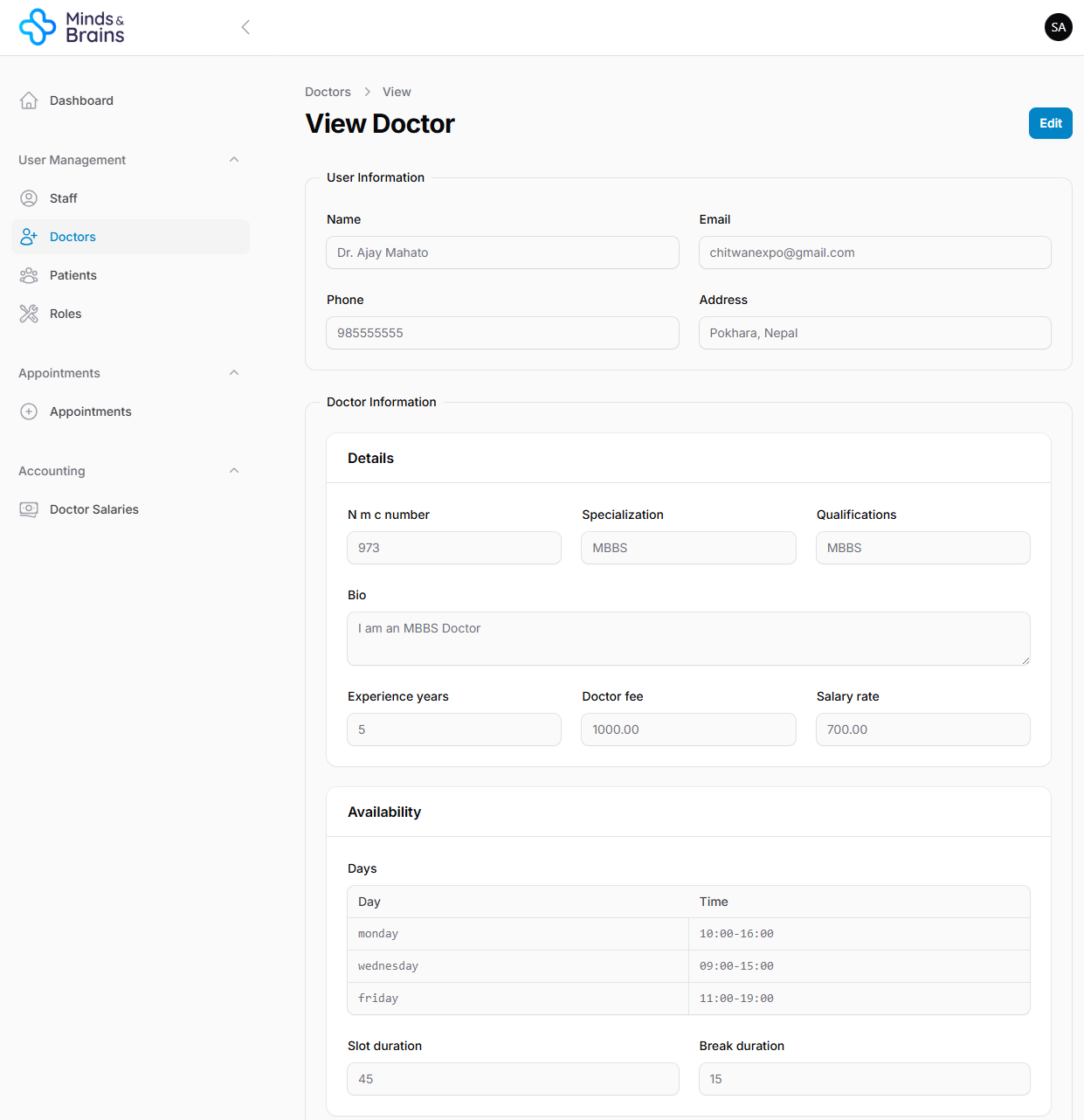Image resolution: width=1084 pixels, height=1120 pixels.
Task: Click the Bio text area
Action: point(688,639)
